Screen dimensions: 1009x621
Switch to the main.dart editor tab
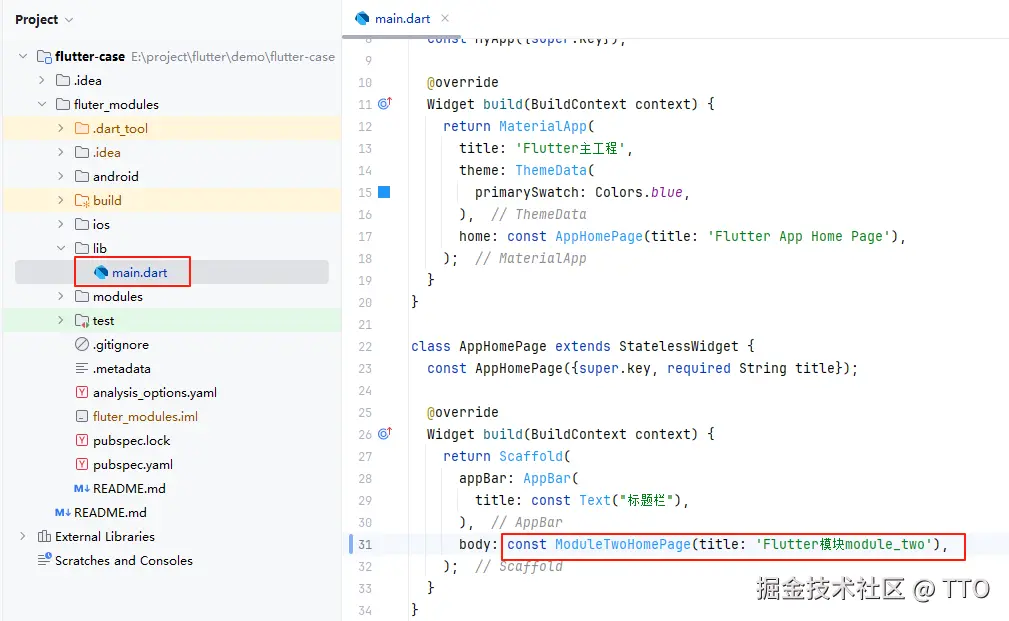pos(393,19)
